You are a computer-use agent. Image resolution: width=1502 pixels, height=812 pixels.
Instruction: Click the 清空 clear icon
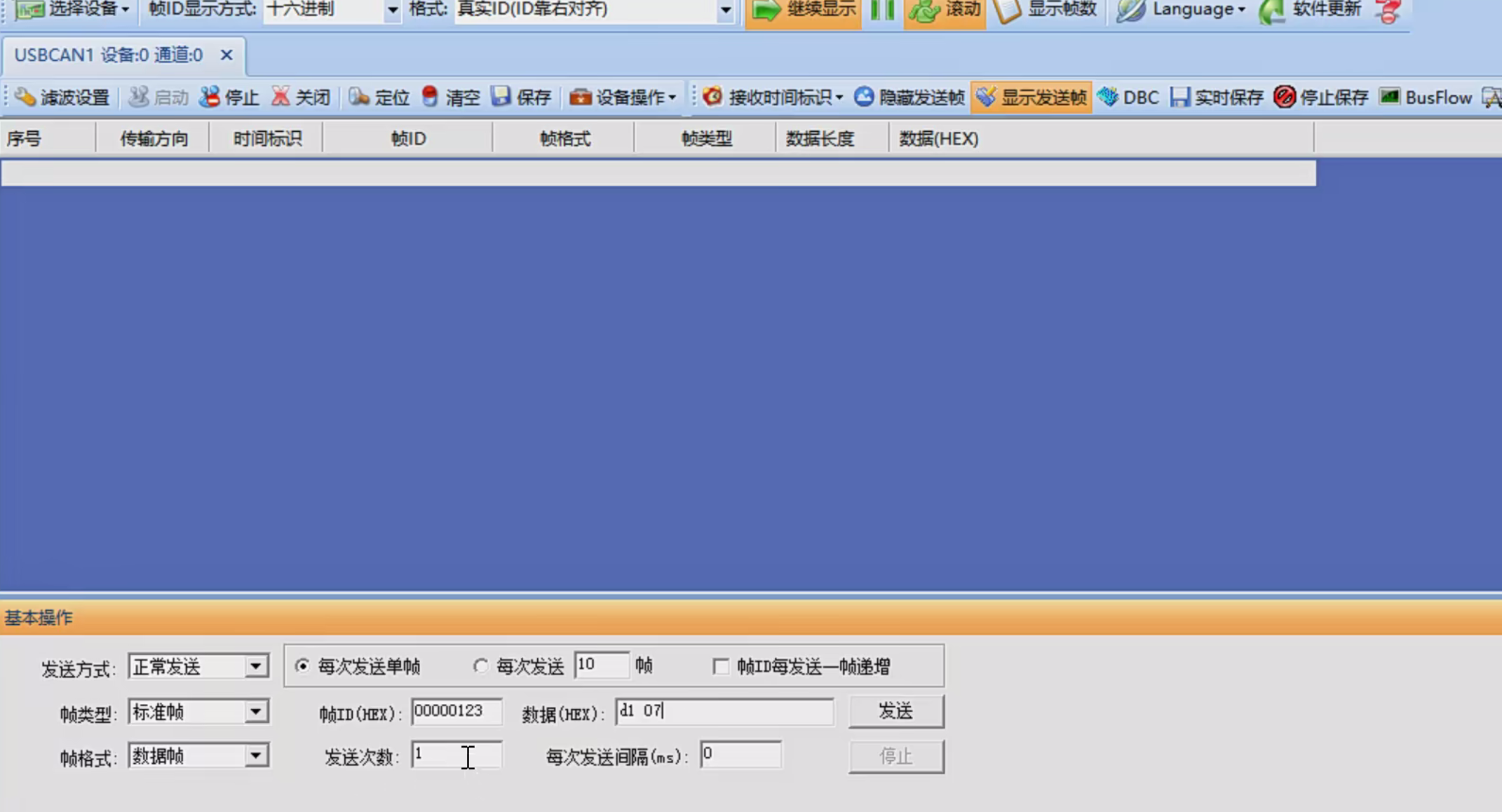pyautogui.click(x=431, y=97)
